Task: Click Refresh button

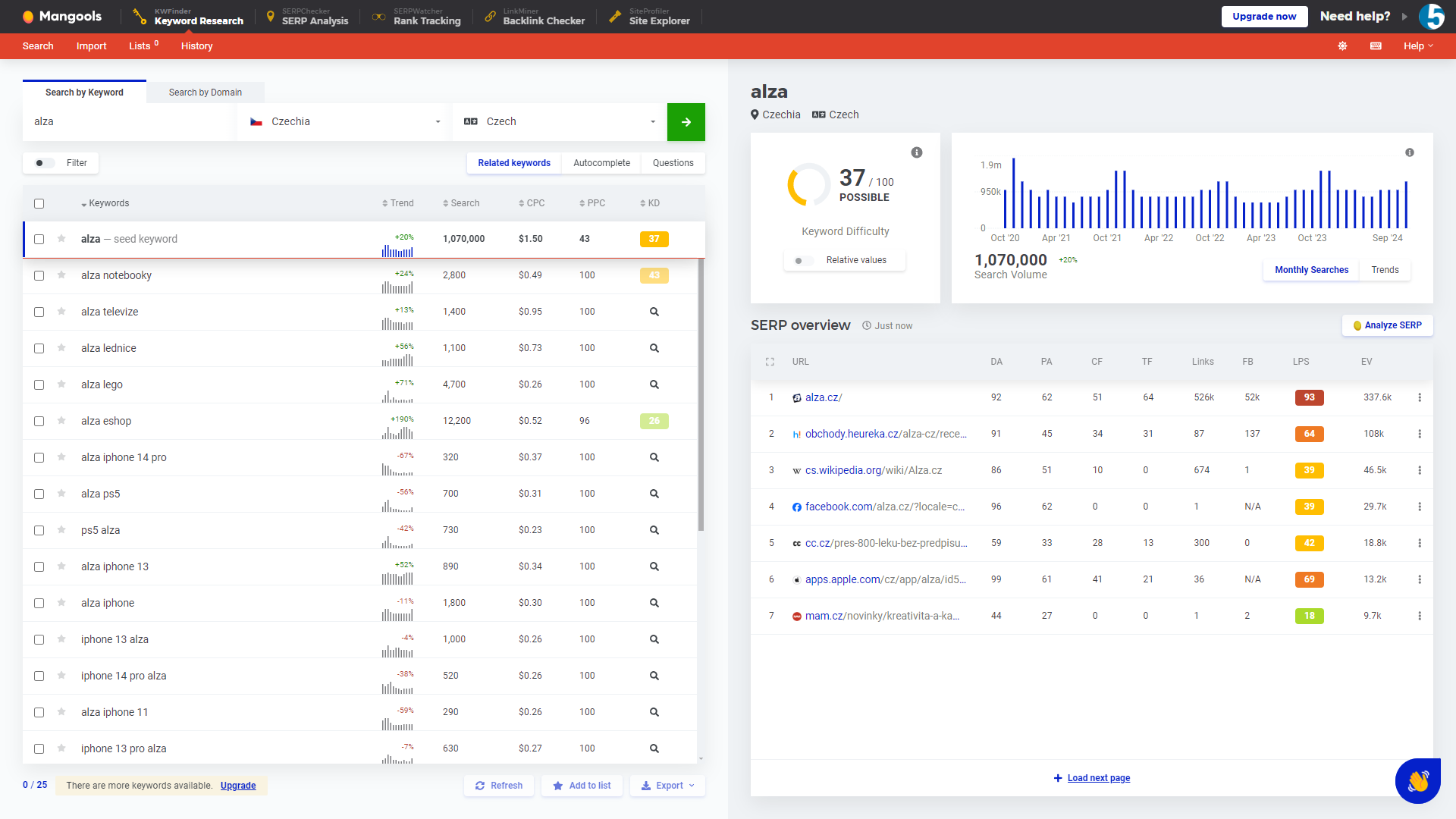Action: [x=499, y=786]
